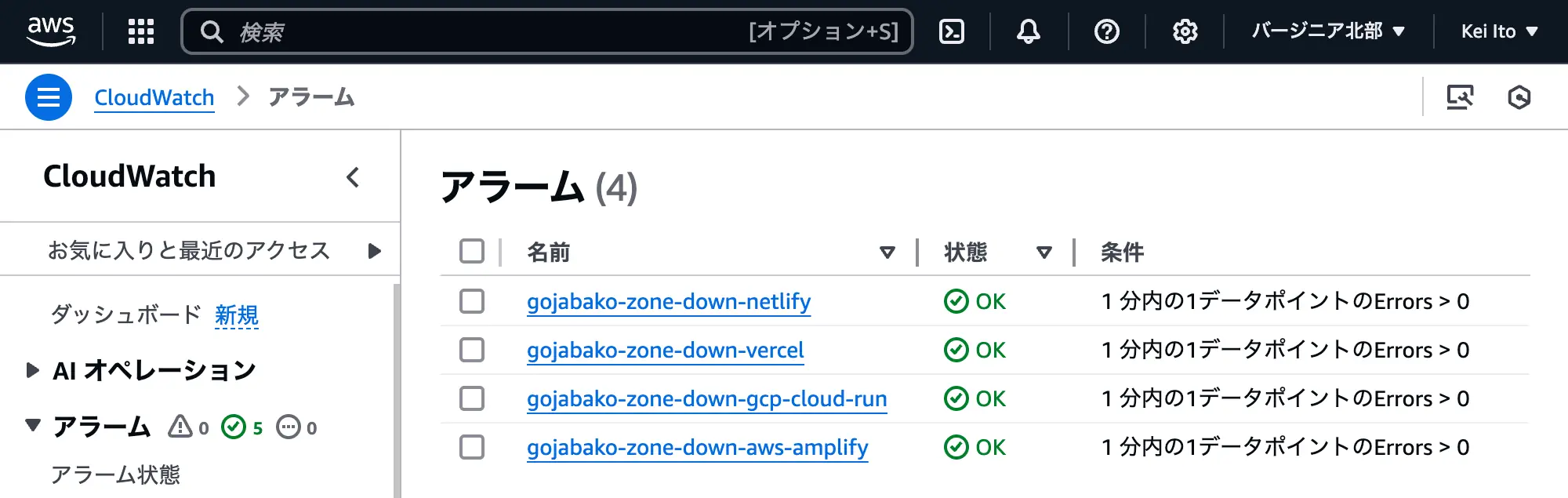Open the お気に入りと最近のアクセス menu
1568x498 pixels.
189,250
